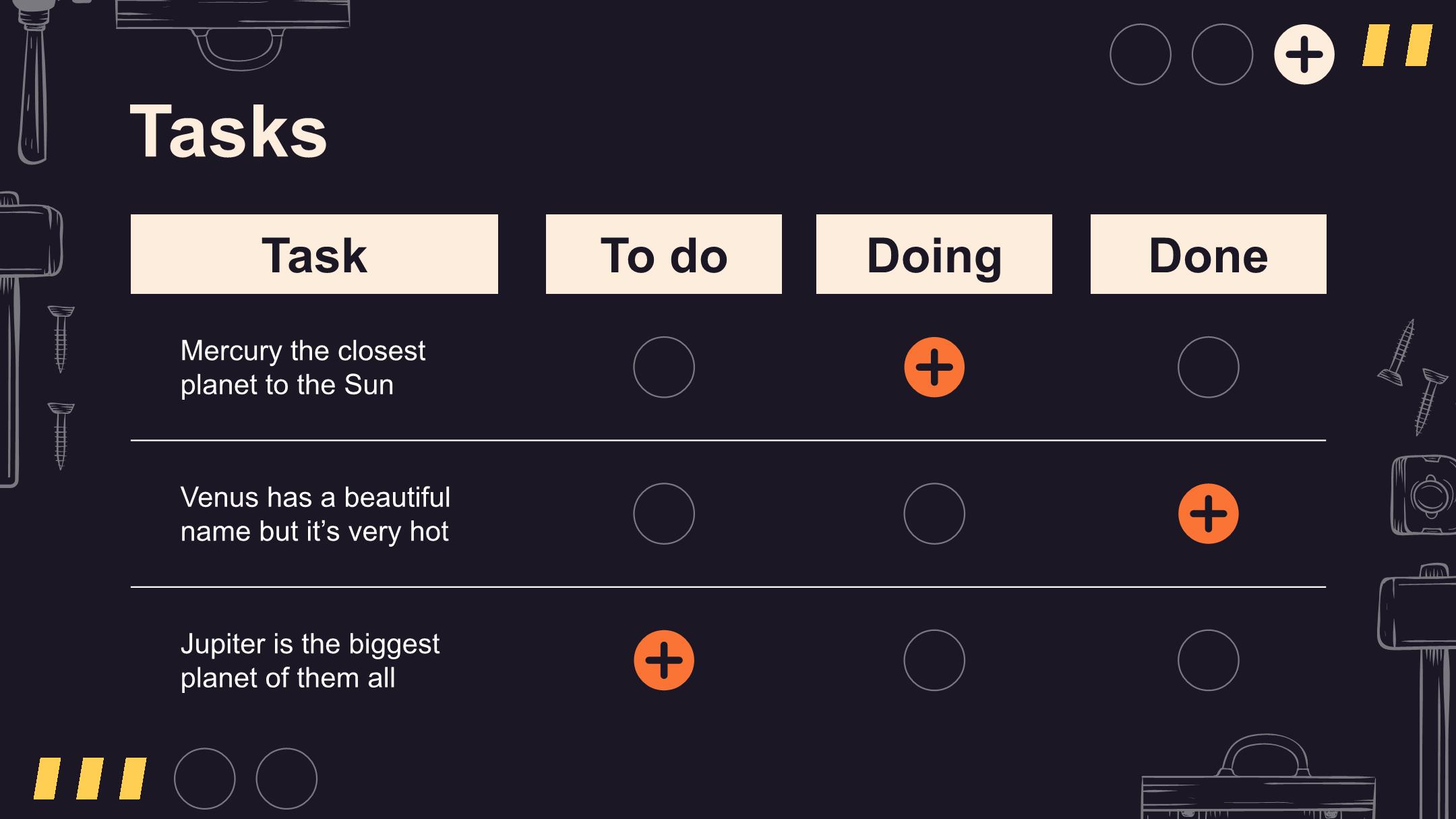The height and width of the screenshot is (819, 1456).
Task: Select the empty To do circle for Mercury
Action: [663, 367]
